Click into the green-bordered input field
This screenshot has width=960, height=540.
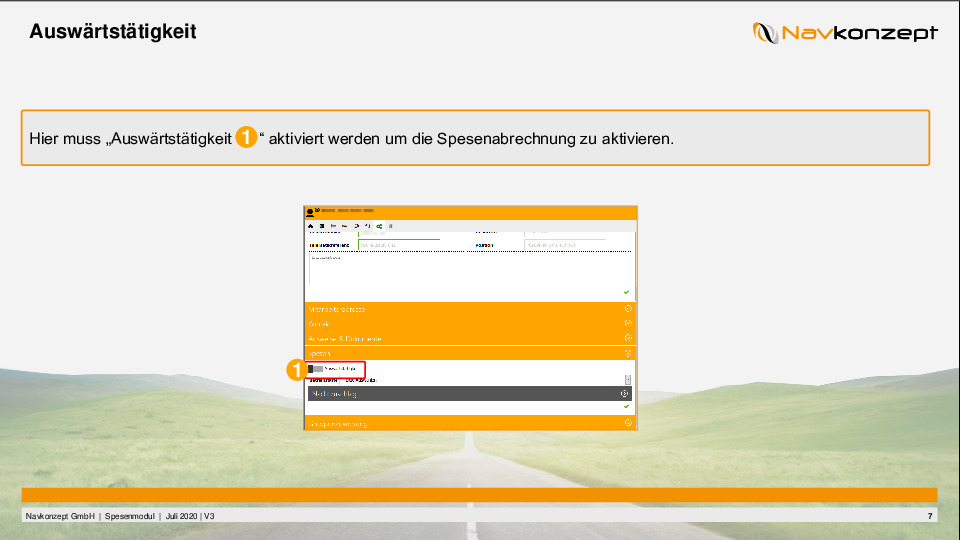click(399, 244)
